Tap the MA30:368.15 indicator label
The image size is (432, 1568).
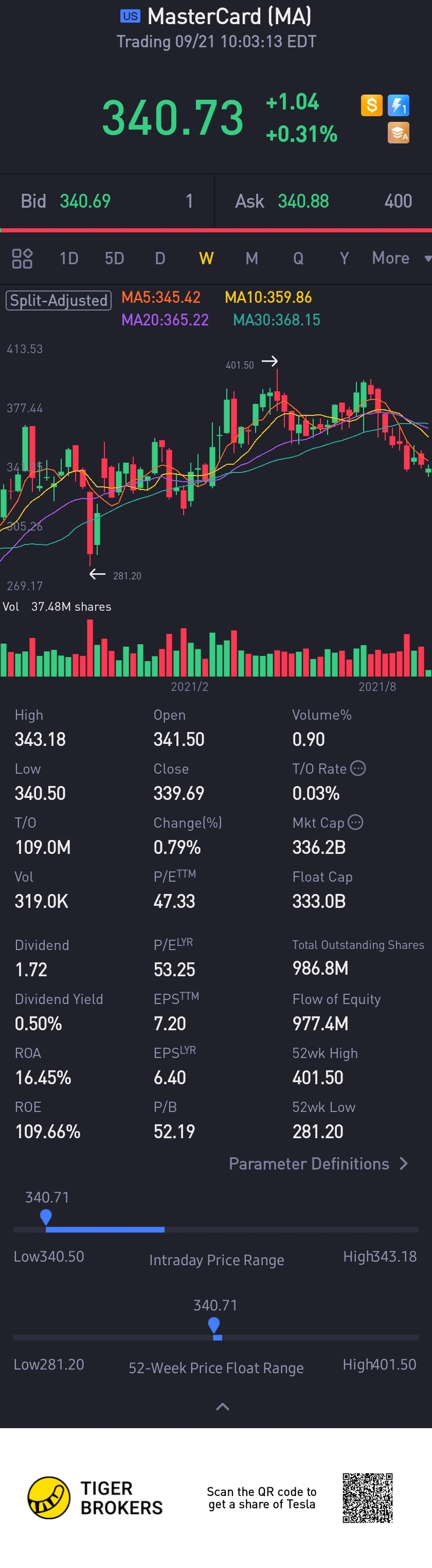tap(277, 320)
